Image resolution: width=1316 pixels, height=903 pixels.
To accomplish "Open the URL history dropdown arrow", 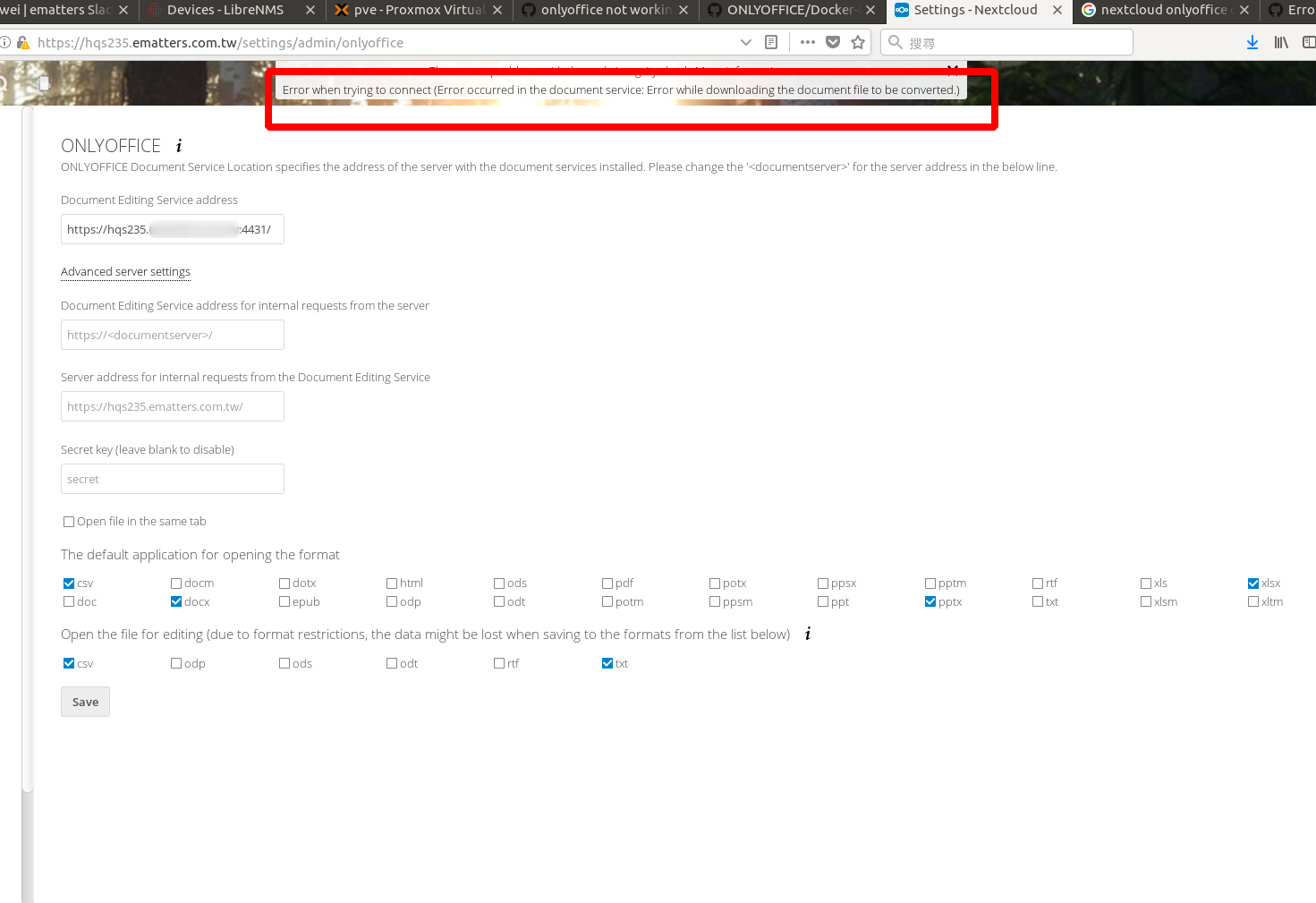I will coord(746,42).
